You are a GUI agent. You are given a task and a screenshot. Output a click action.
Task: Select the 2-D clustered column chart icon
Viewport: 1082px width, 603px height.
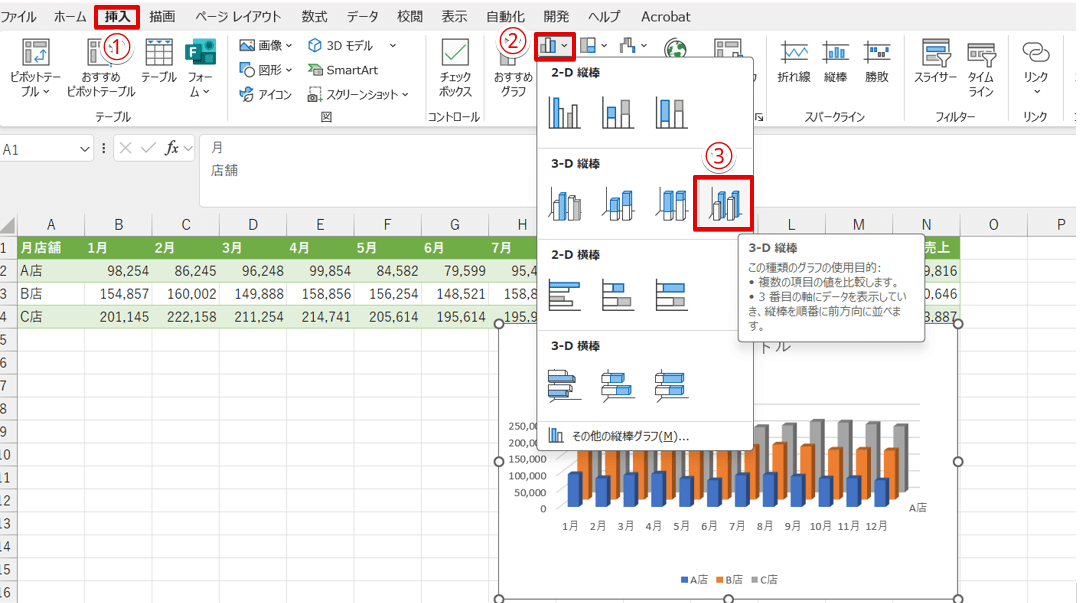pos(564,112)
